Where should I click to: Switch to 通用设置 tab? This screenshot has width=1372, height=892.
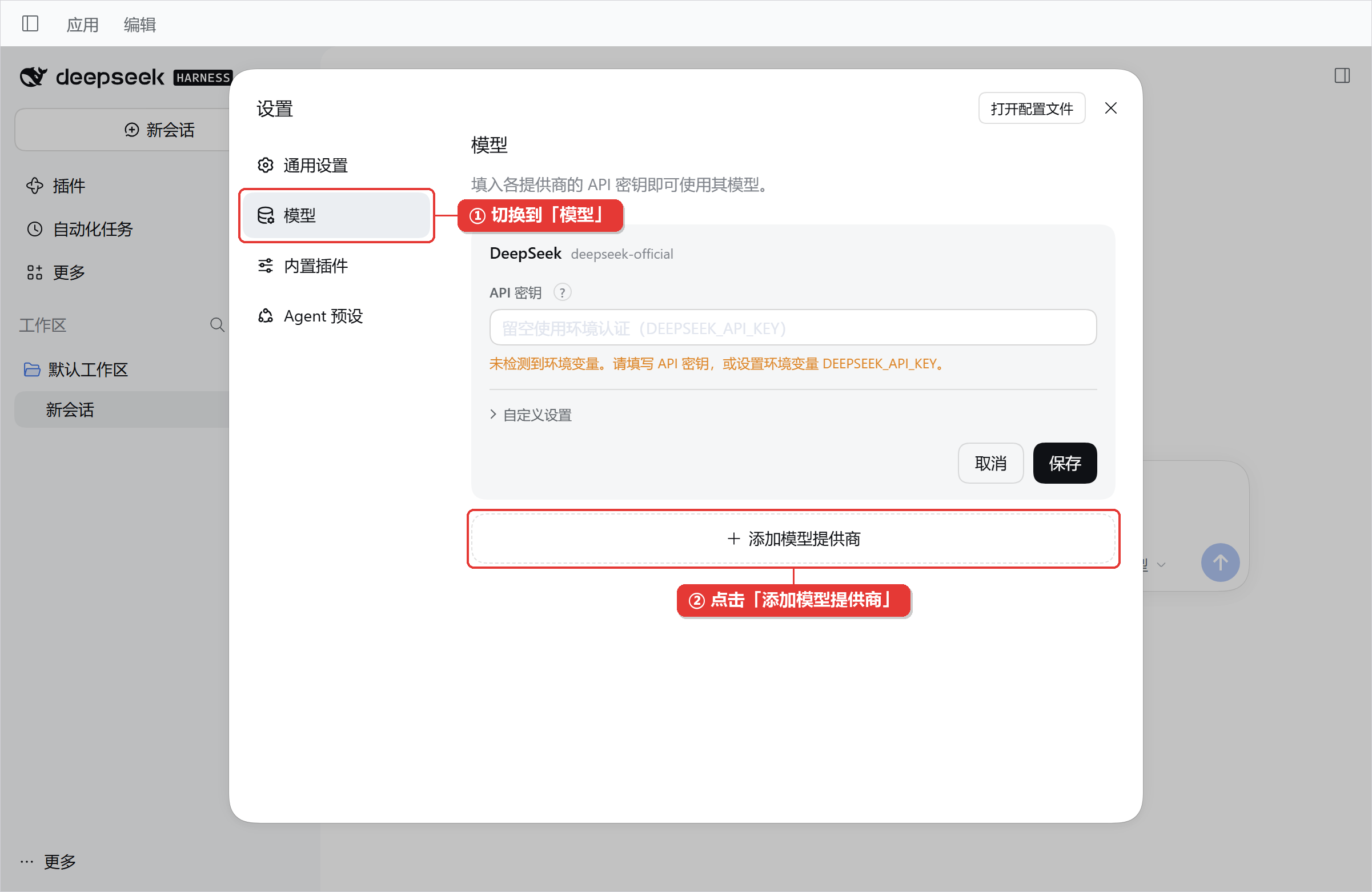coord(336,166)
